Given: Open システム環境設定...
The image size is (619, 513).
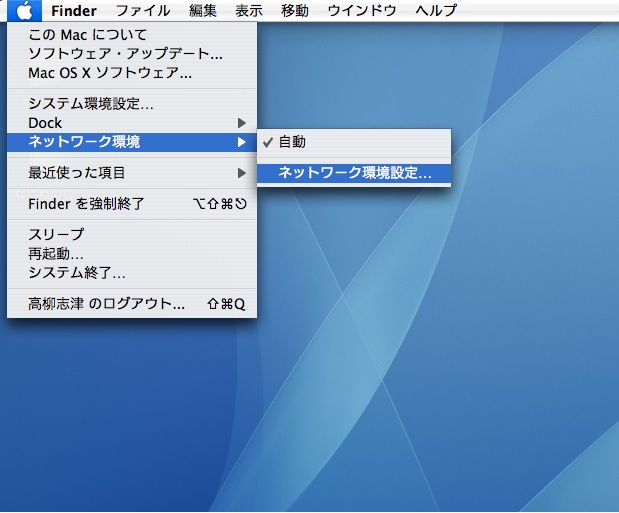Looking at the screenshot, I should (x=132, y=104).
